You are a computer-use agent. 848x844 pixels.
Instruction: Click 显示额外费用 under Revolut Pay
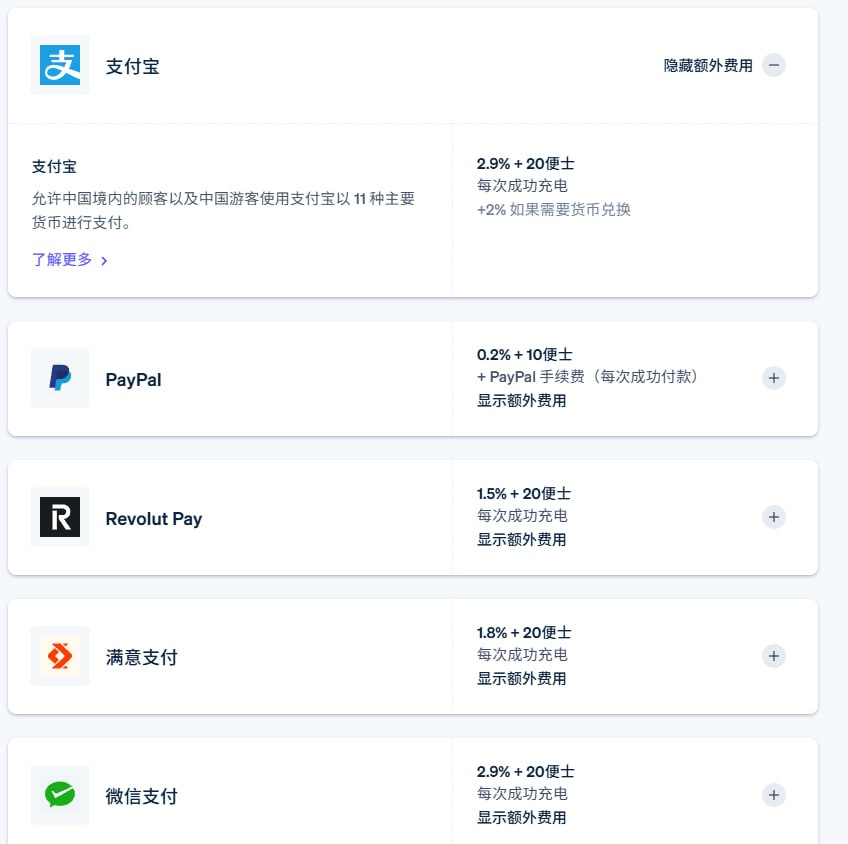tap(521, 540)
